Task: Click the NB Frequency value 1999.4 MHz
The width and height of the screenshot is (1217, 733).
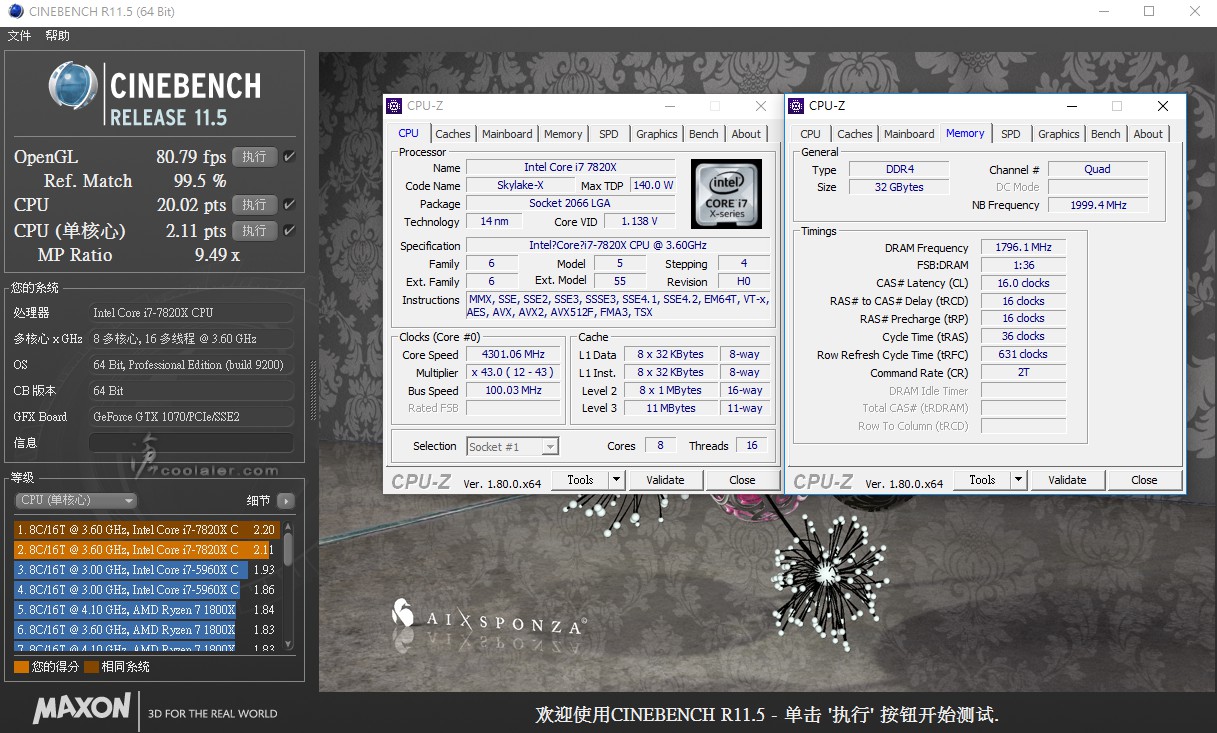Action: (1098, 206)
